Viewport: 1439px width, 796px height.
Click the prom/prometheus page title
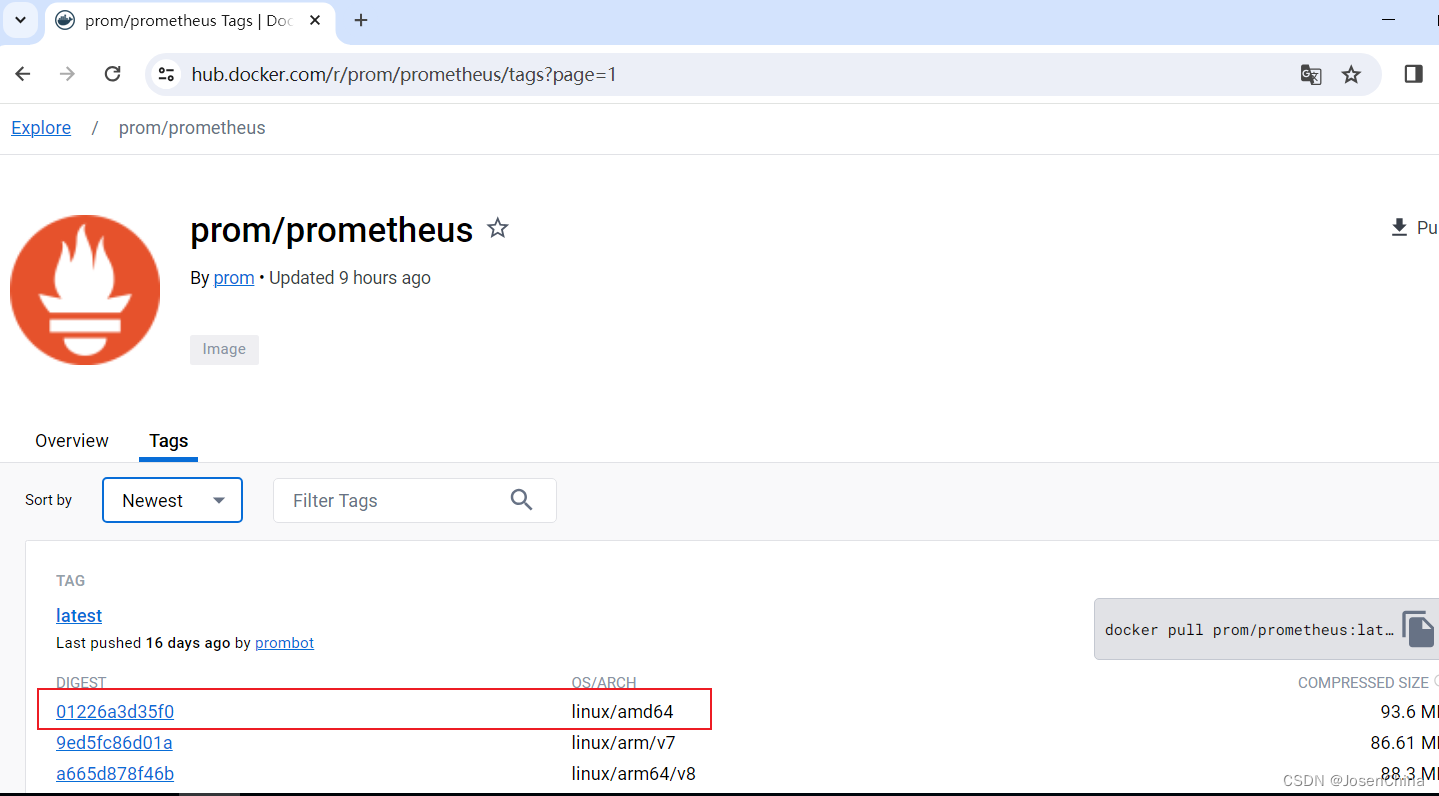(x=331, y=230)
